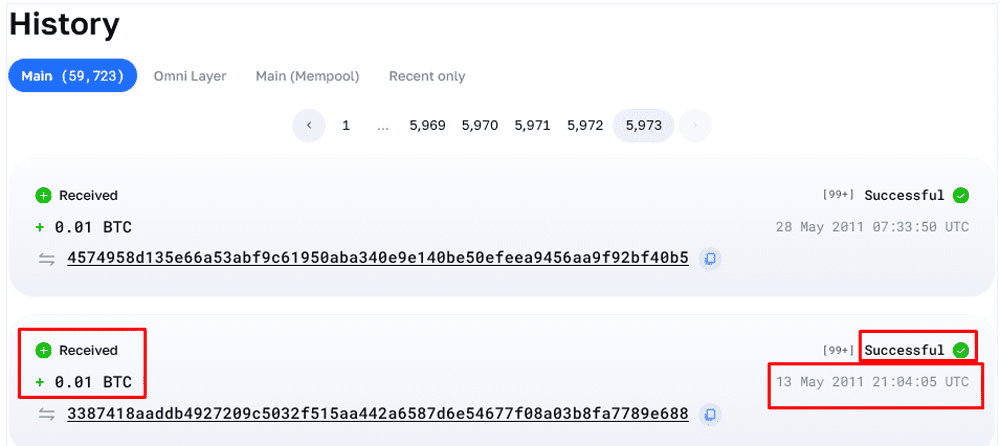Go to page 5,969

[x=427, y=126]
